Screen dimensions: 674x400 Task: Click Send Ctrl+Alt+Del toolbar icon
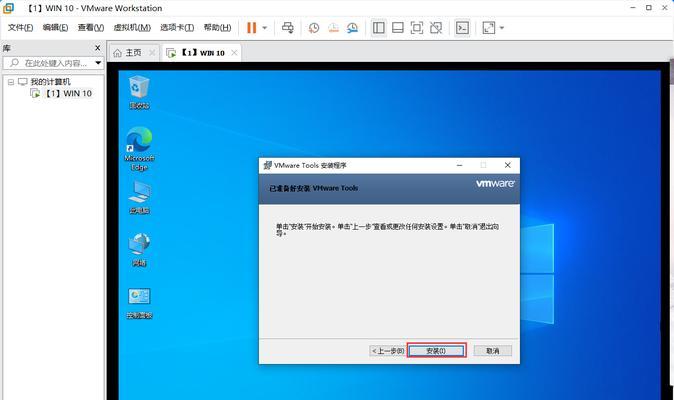pyautogui.click(x=288, y=28)
